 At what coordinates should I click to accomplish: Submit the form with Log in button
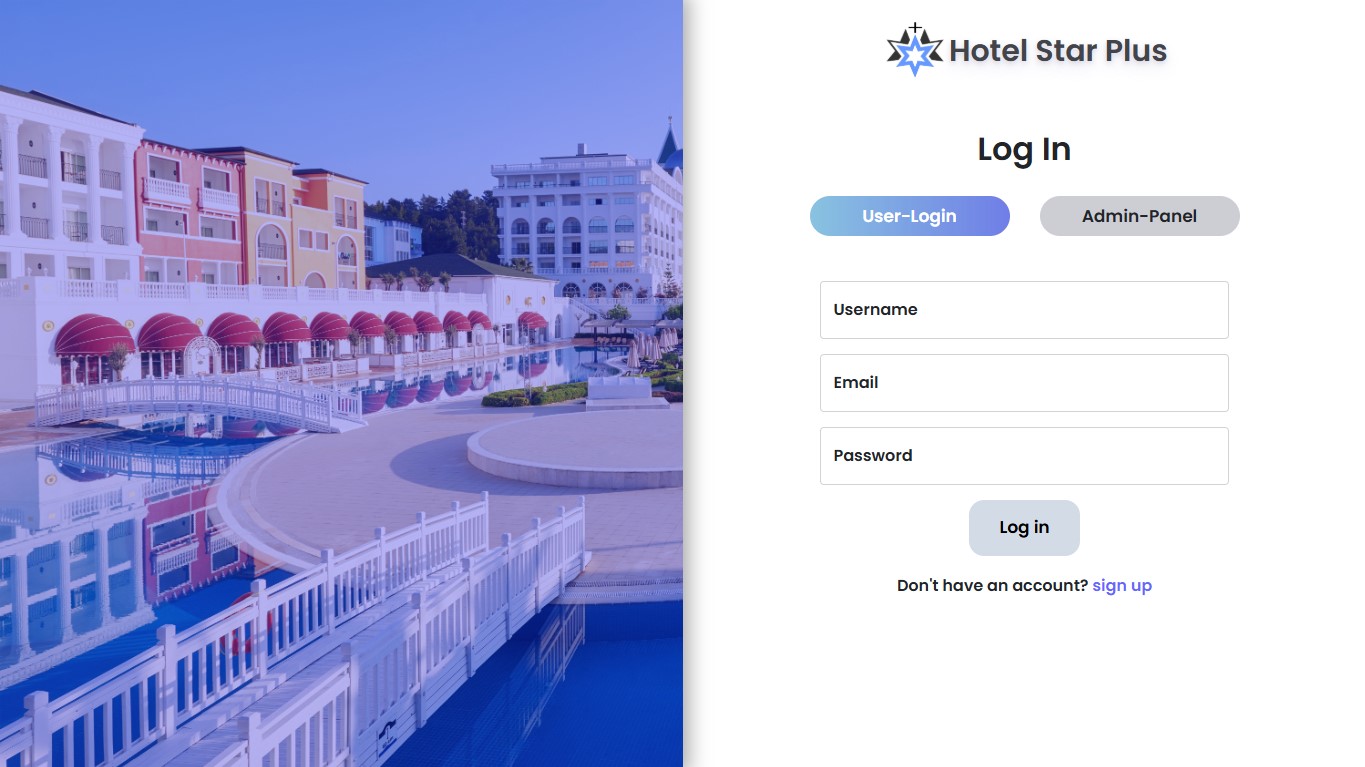click(1024, 528)
